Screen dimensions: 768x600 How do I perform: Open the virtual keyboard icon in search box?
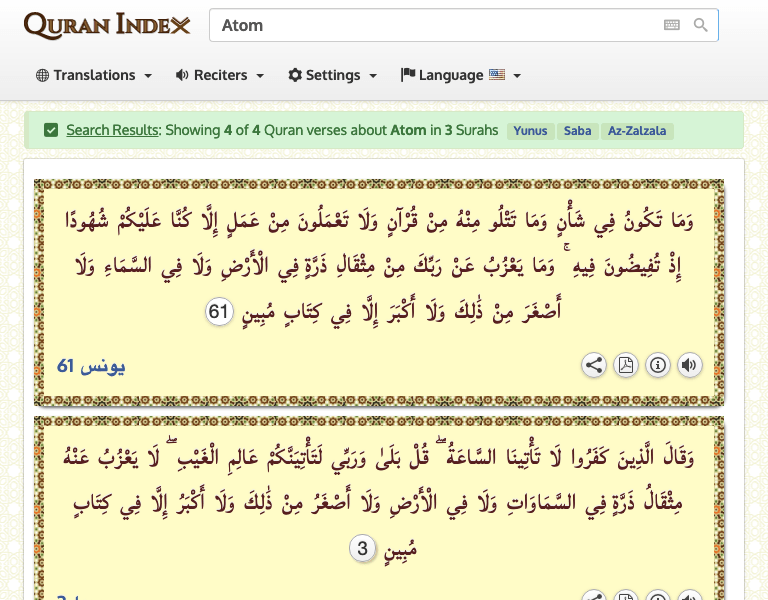(x=671, y=26)
